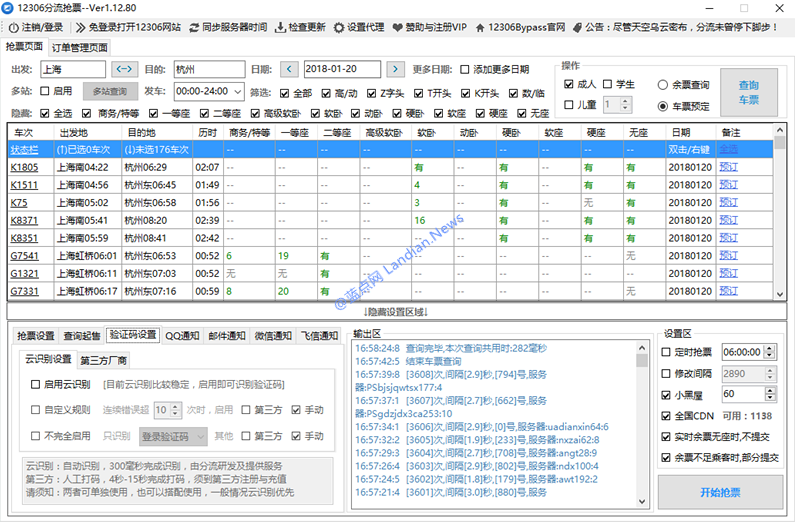
Task: Click the 注销/登录 power icon
Action: [x=14, y=27]
